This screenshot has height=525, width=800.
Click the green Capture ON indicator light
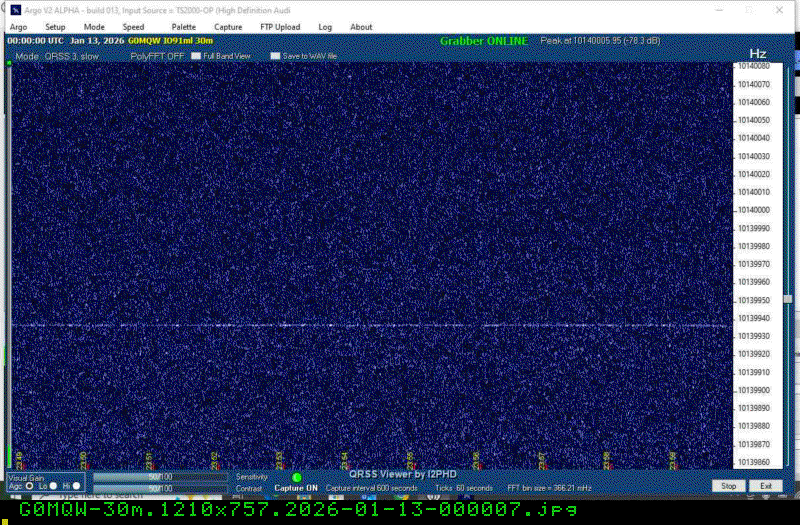(296, 477)
